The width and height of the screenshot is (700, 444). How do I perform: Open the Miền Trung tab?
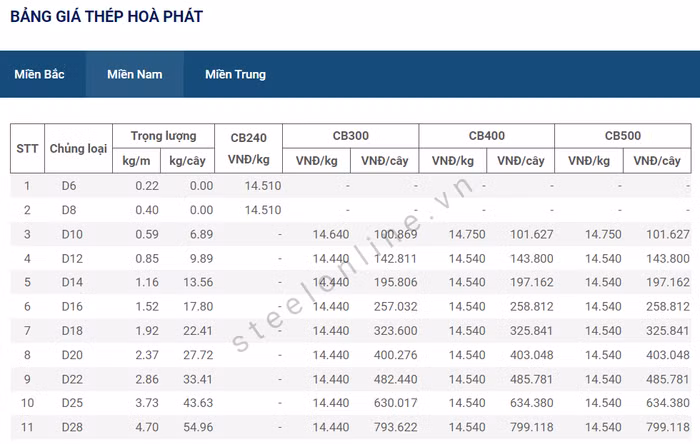pyautogui.click(x=235, y=74)
